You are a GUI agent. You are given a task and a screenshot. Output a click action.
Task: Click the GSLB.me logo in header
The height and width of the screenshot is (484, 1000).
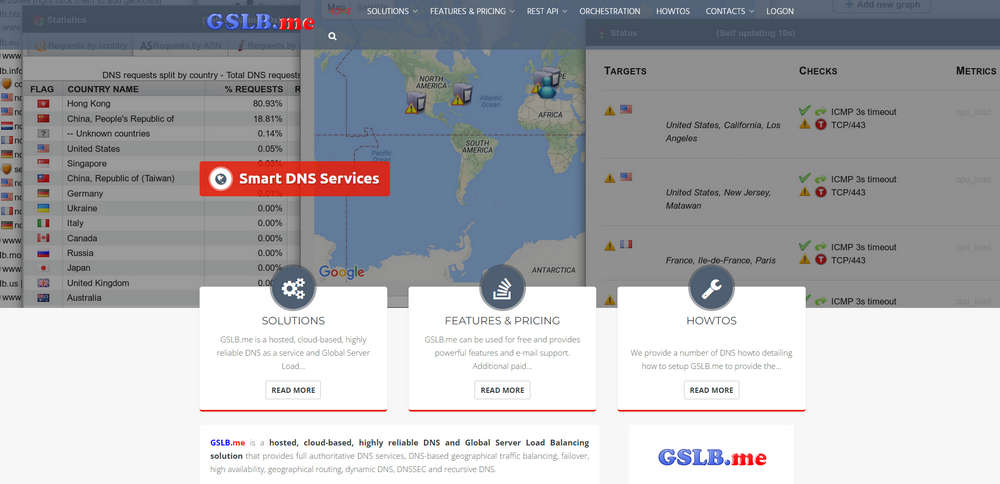coord(260,22)
